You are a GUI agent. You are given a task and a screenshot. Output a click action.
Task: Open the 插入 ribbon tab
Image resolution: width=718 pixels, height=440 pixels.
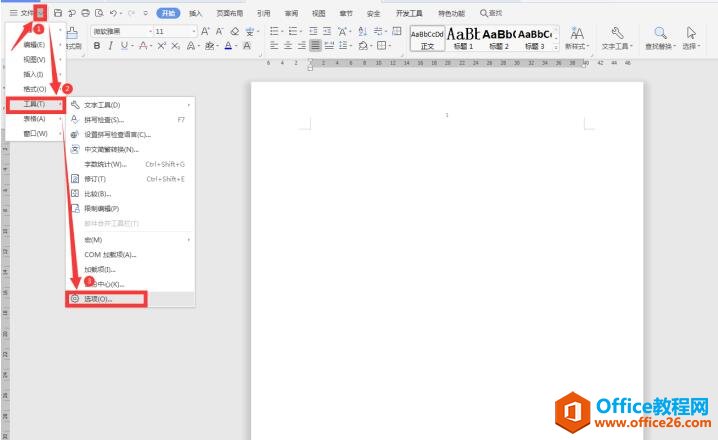196,13
